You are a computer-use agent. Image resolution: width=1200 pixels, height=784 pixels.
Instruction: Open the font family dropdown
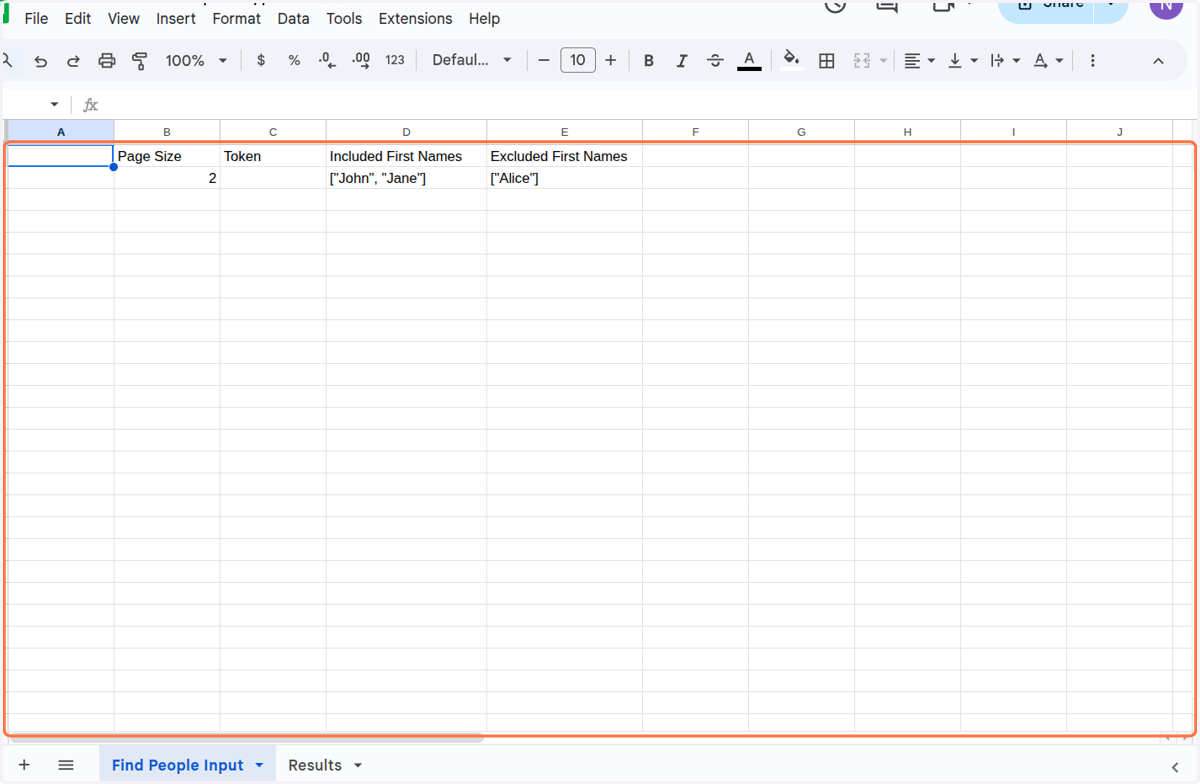click(472, 60)
